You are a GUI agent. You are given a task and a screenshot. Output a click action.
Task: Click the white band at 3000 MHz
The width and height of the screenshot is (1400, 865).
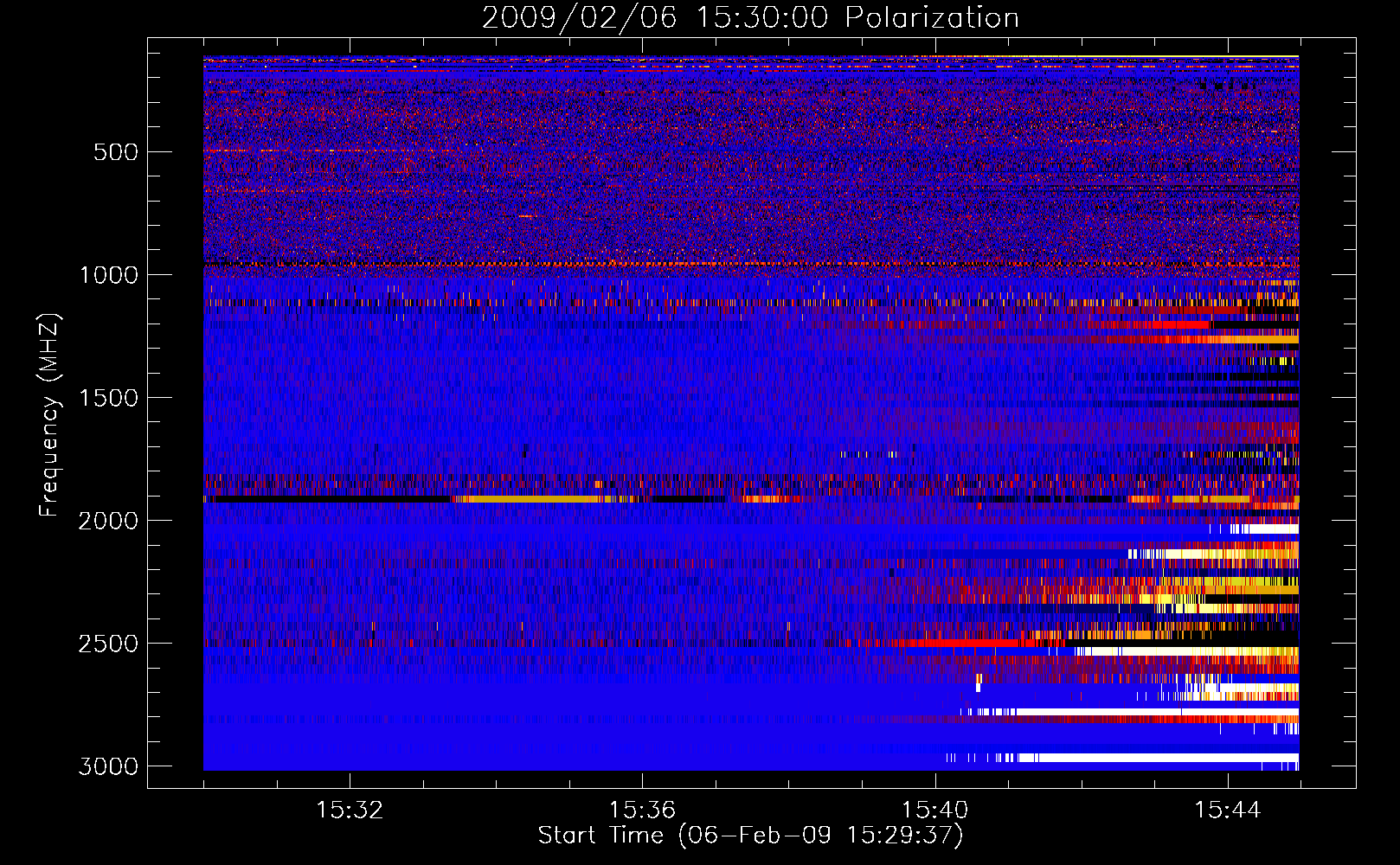pyautogui.click(x=1158, y=758)
